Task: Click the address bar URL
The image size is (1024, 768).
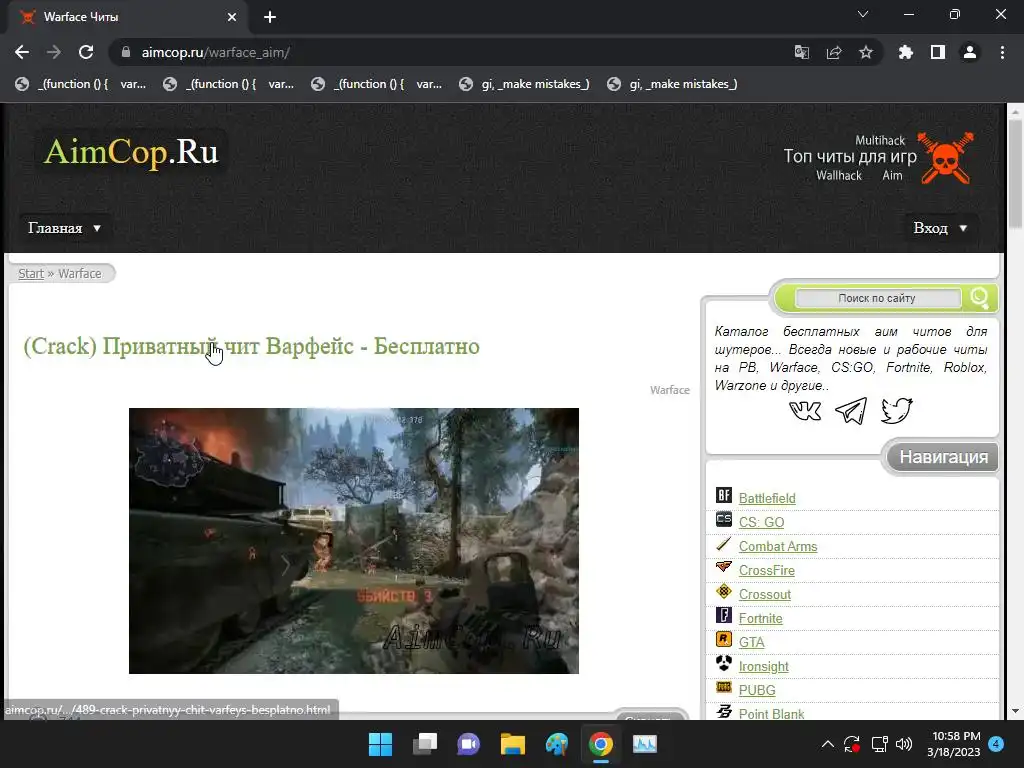Action: (216, 52)
